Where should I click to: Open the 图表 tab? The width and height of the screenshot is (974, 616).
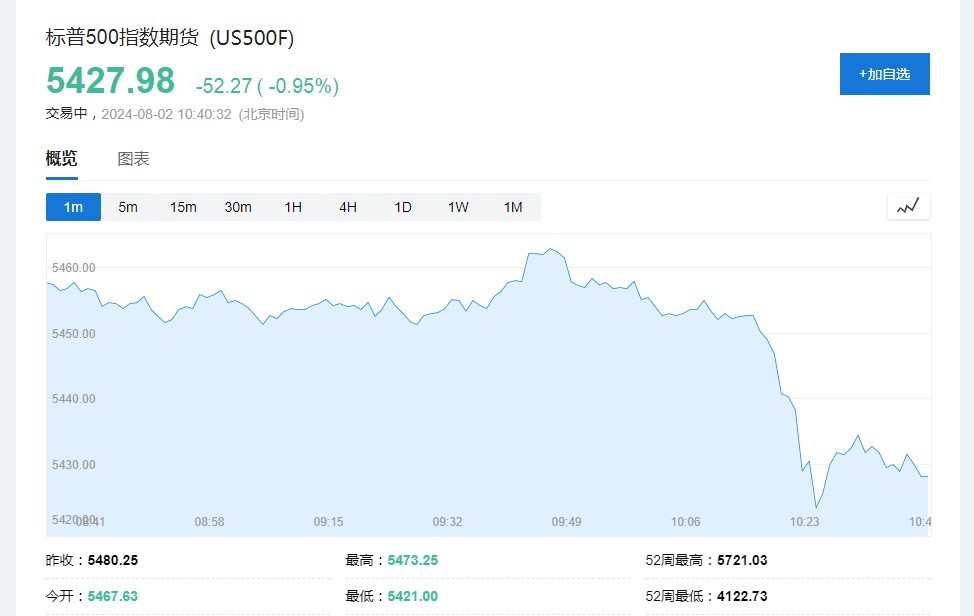[x=133, y=159]
